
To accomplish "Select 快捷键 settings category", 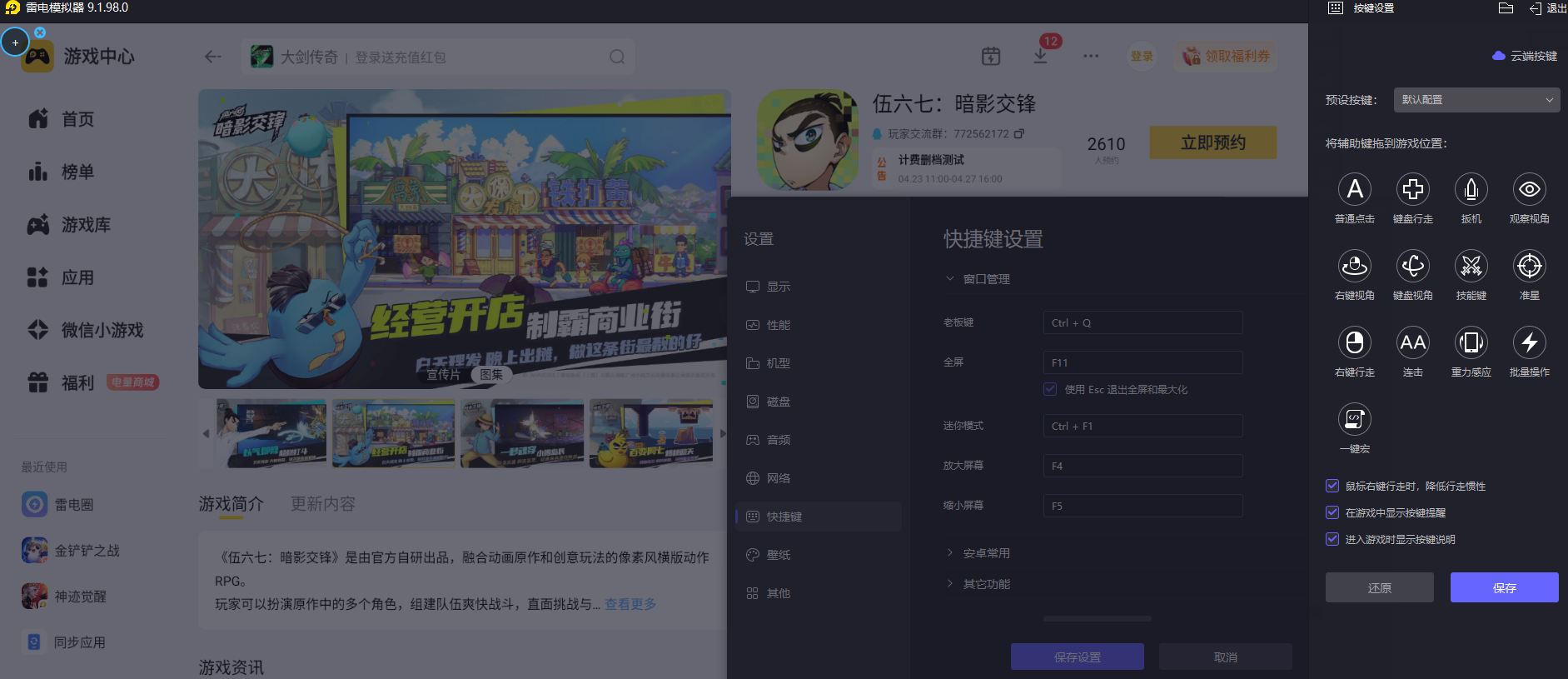I will pyautogui.click(x=818, y=517).
